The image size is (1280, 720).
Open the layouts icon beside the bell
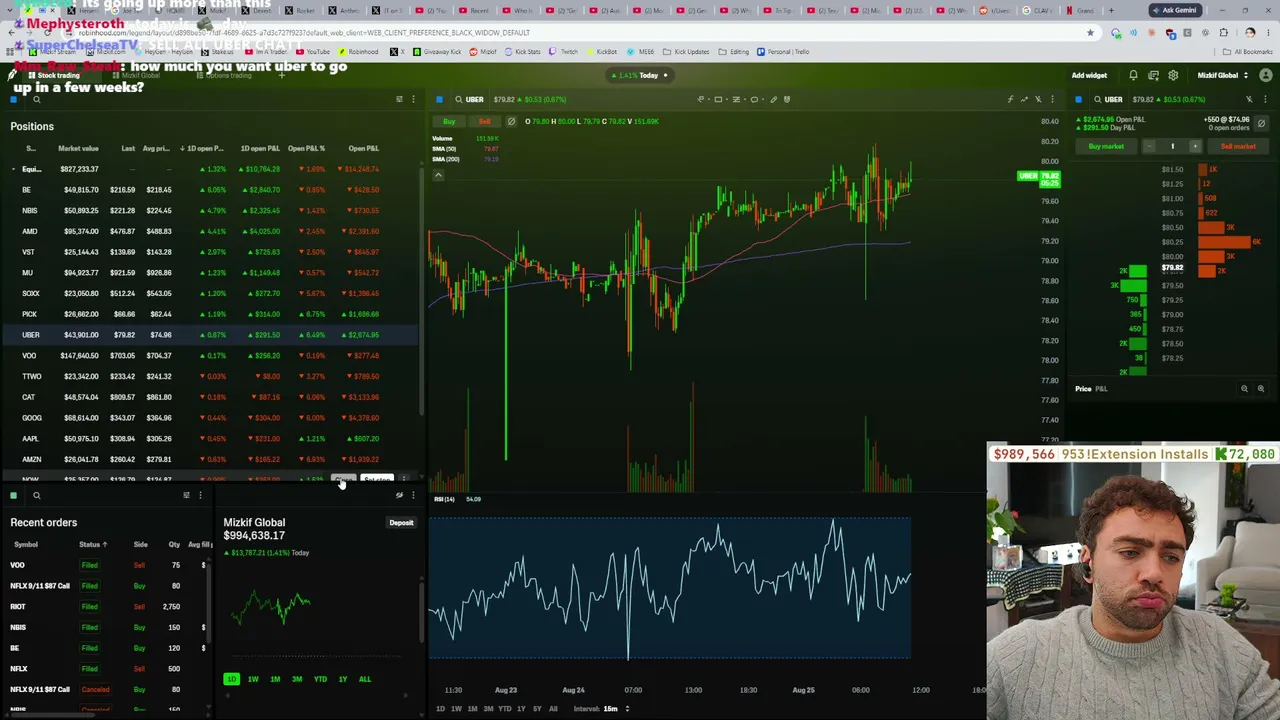tap(1153, 75)
